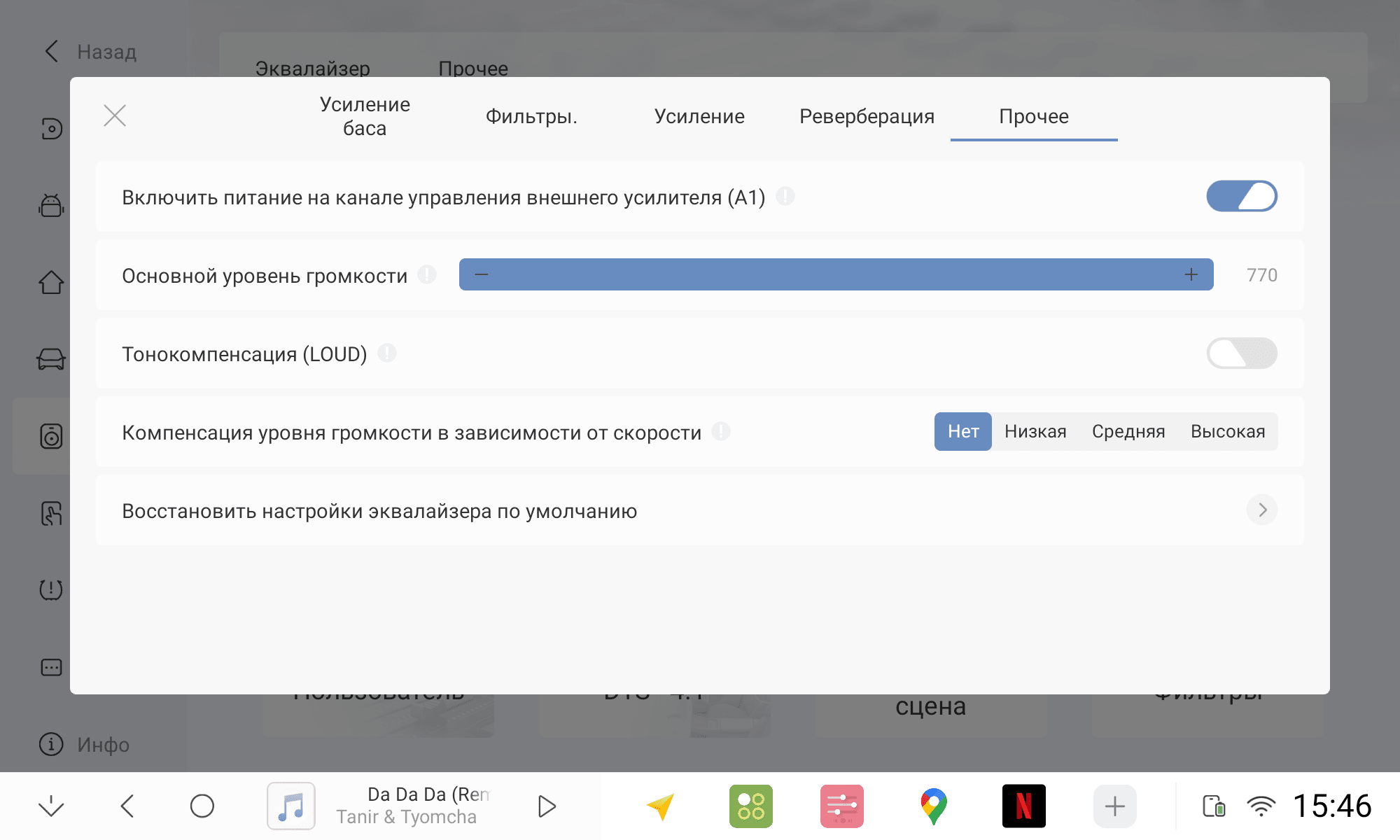Open the Усиление tab
Screen dimensions: 1400x840
[699, 116]
